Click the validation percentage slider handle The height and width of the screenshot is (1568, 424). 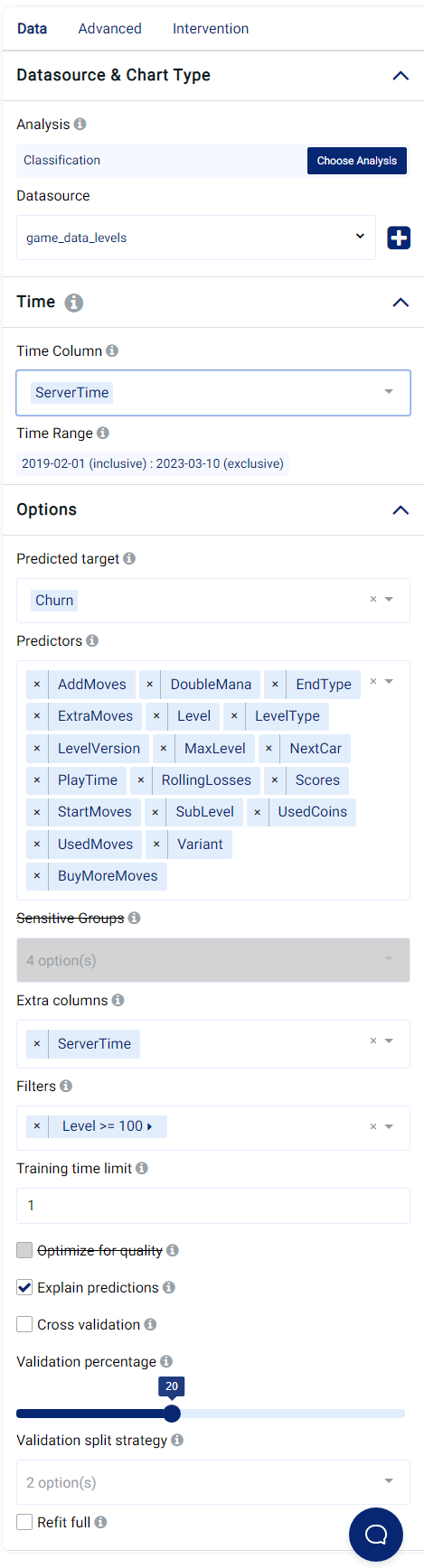pos(172,1414)
